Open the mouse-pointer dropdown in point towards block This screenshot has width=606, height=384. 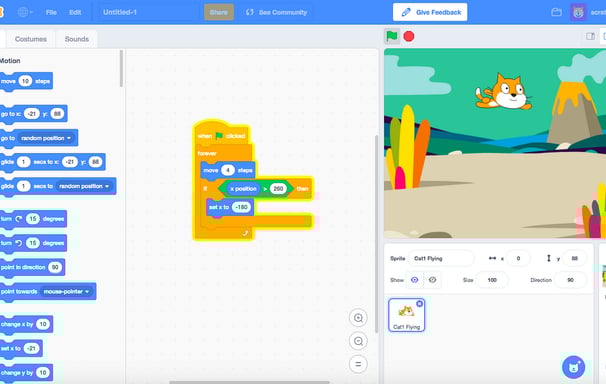coord(66,292)
